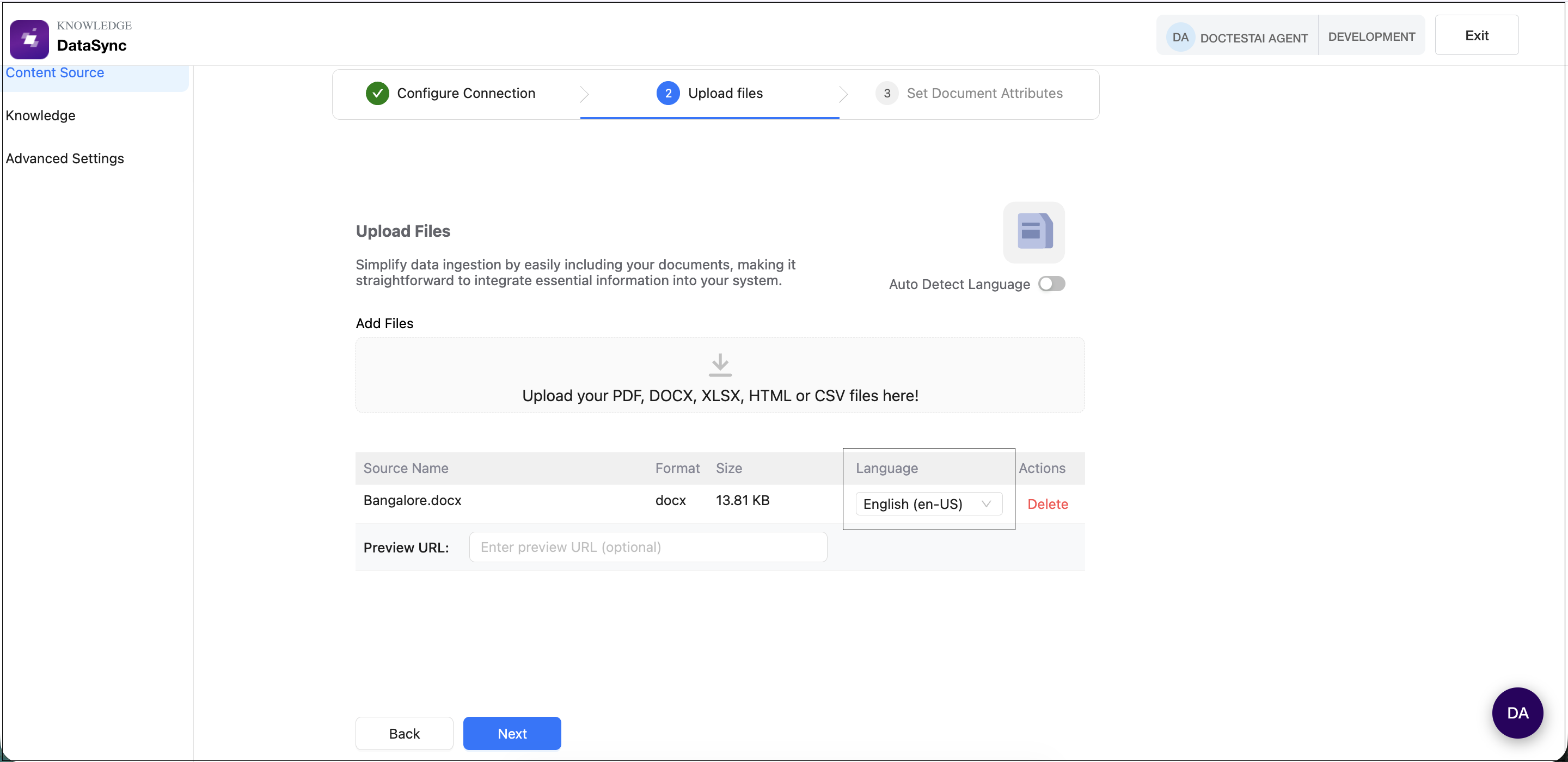Click the document file illustration icon
1568x762 pixels.
1033,232
